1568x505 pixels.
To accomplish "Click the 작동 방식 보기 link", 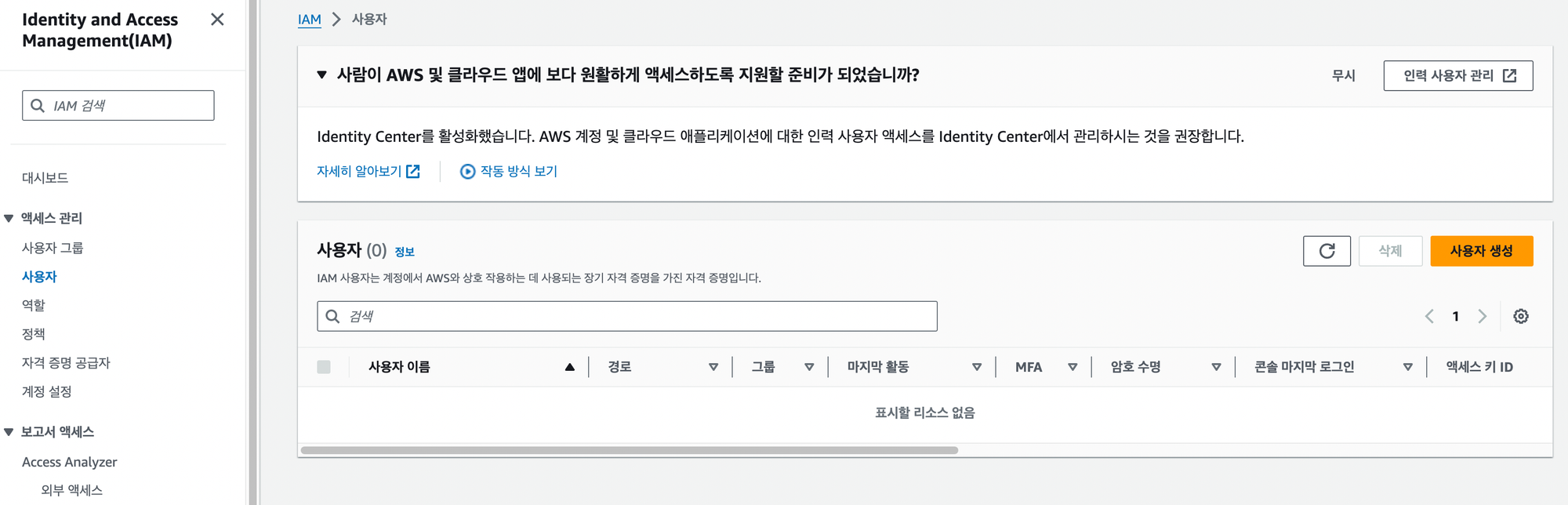I will coord(509,171).
